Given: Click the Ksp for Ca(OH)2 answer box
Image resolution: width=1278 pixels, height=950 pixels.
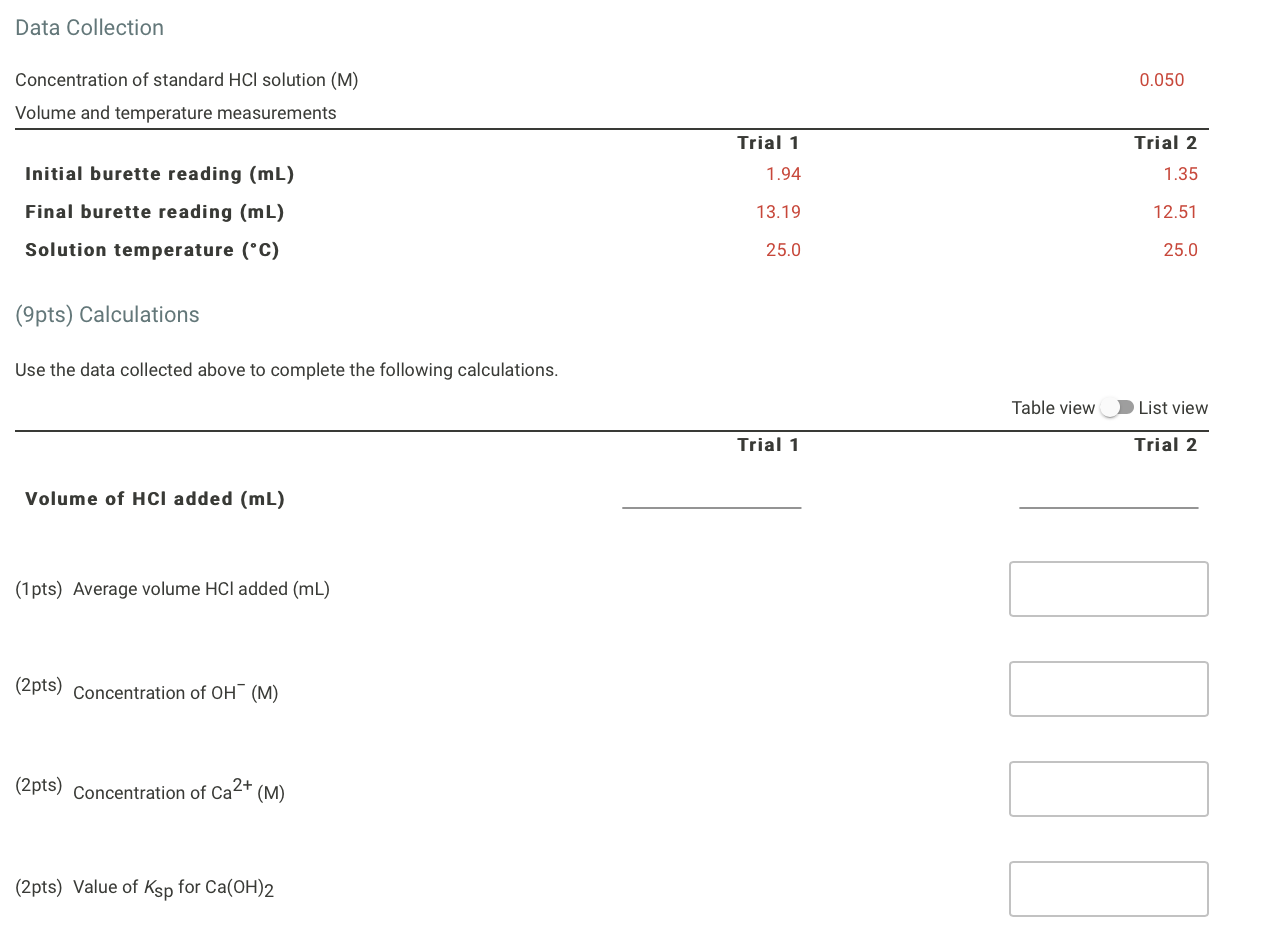Looking at the screenshot, I should point(1108,889).
